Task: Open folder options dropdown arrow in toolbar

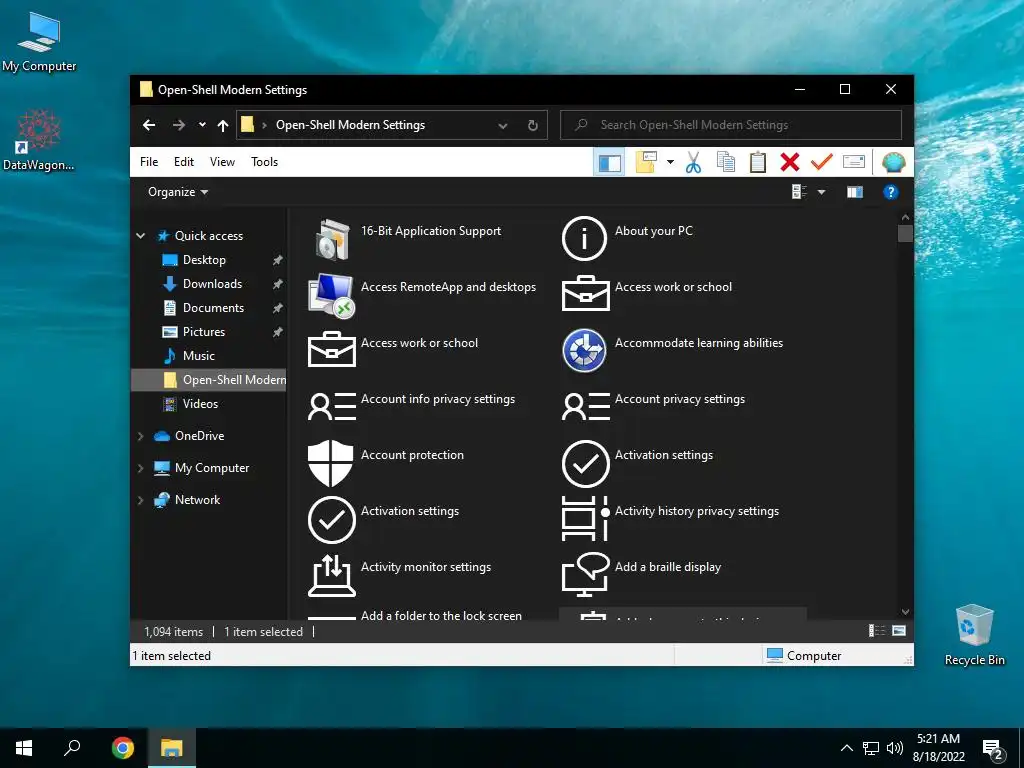Action: coord(670,162)
